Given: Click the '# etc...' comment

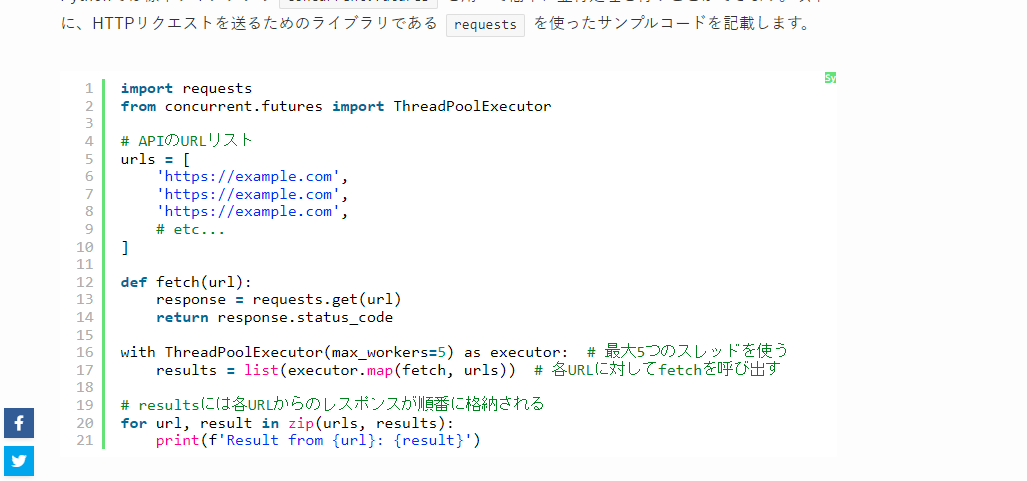Looking at the screenshot, I should [191, 229].
